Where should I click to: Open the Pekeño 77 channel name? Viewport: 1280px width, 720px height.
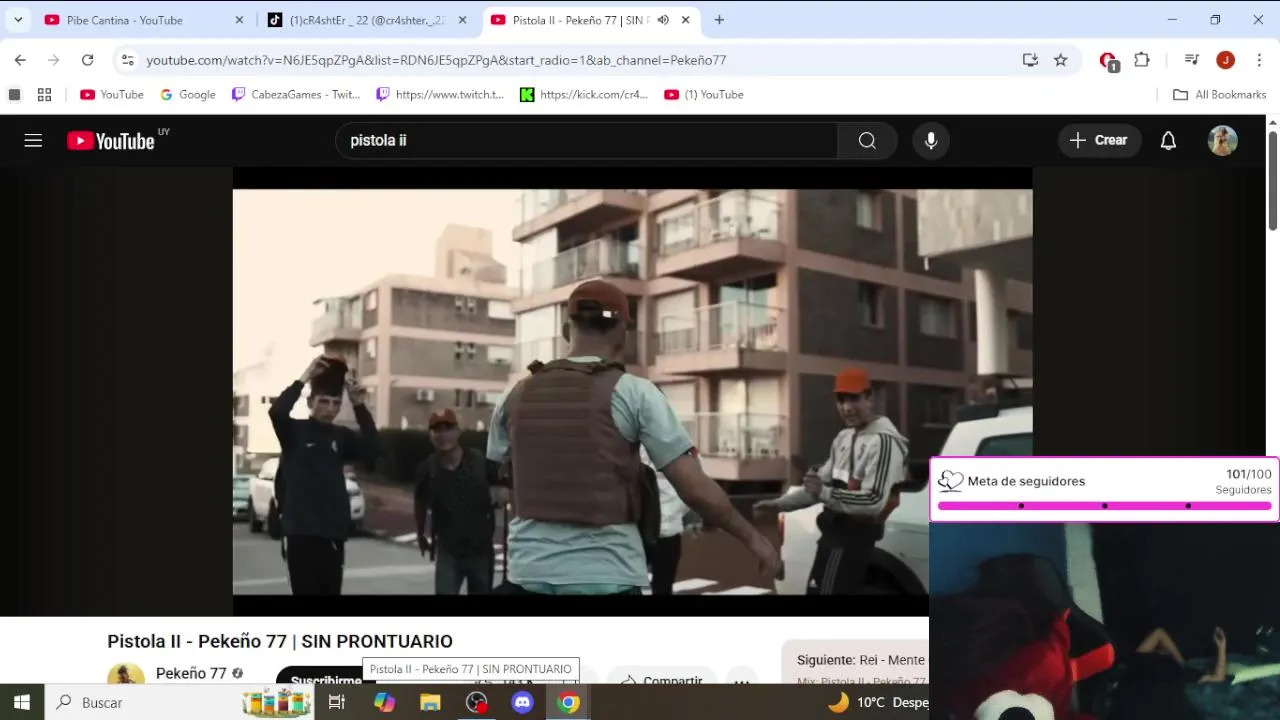pyautogui.click(x=191, y=674)
